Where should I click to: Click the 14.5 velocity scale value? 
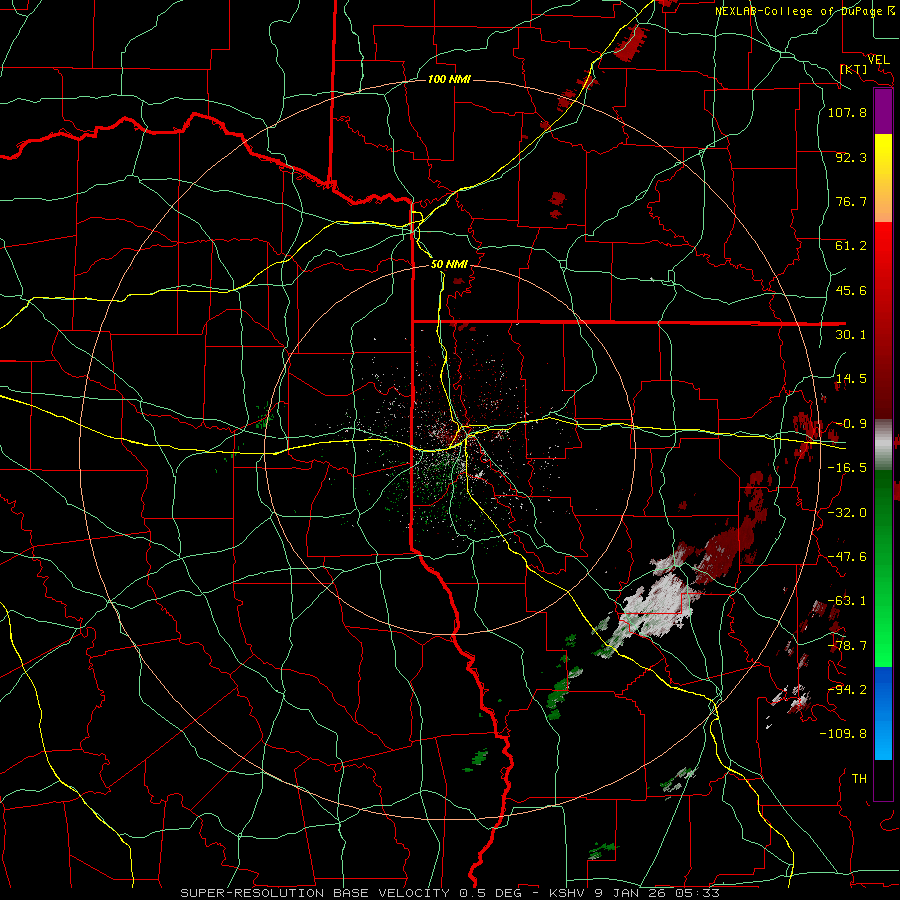[851, 379]
